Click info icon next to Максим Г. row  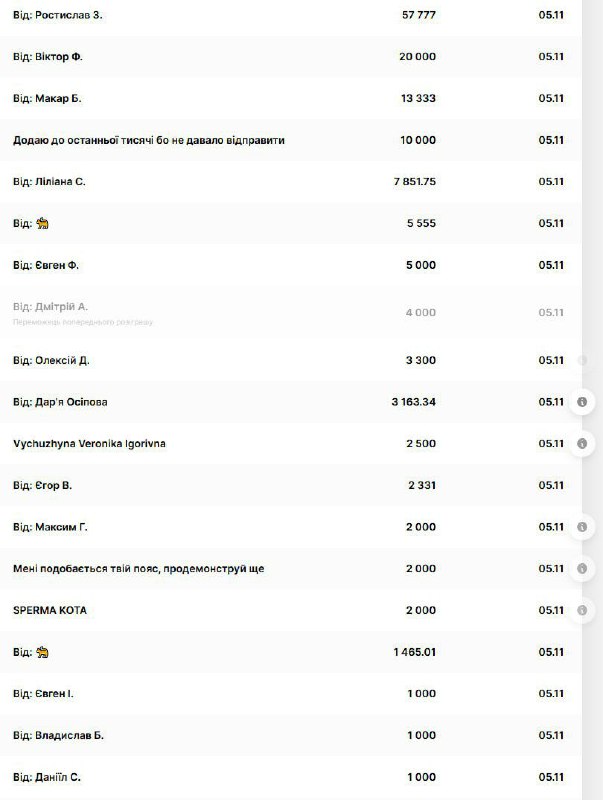582,527
